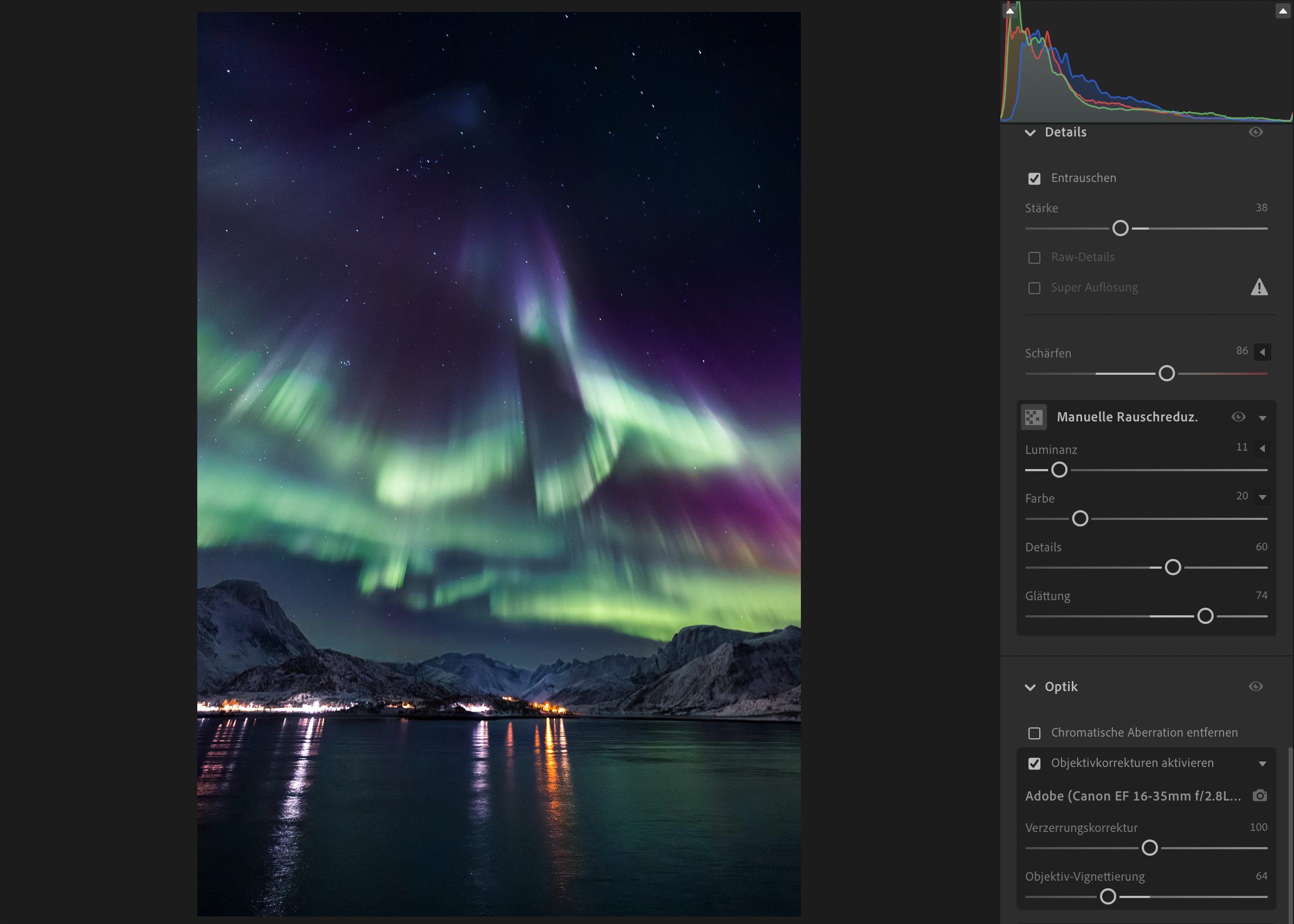Toggle the Details panel eye icon
Image resolution: width=1294 pixels, height=924 pixels.
[x=1256, y=132]
